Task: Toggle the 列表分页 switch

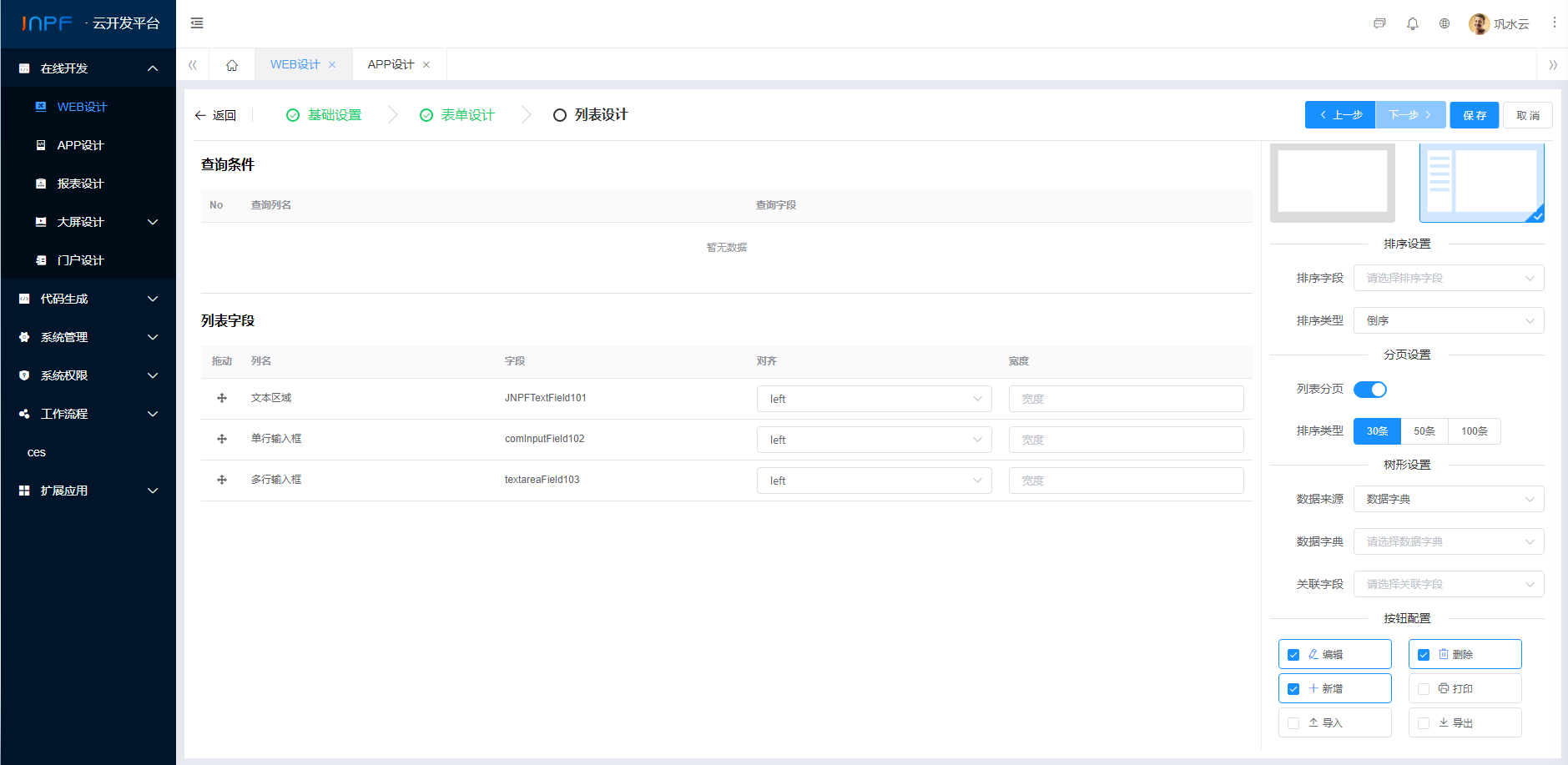Action: [x=1369, y=390]
